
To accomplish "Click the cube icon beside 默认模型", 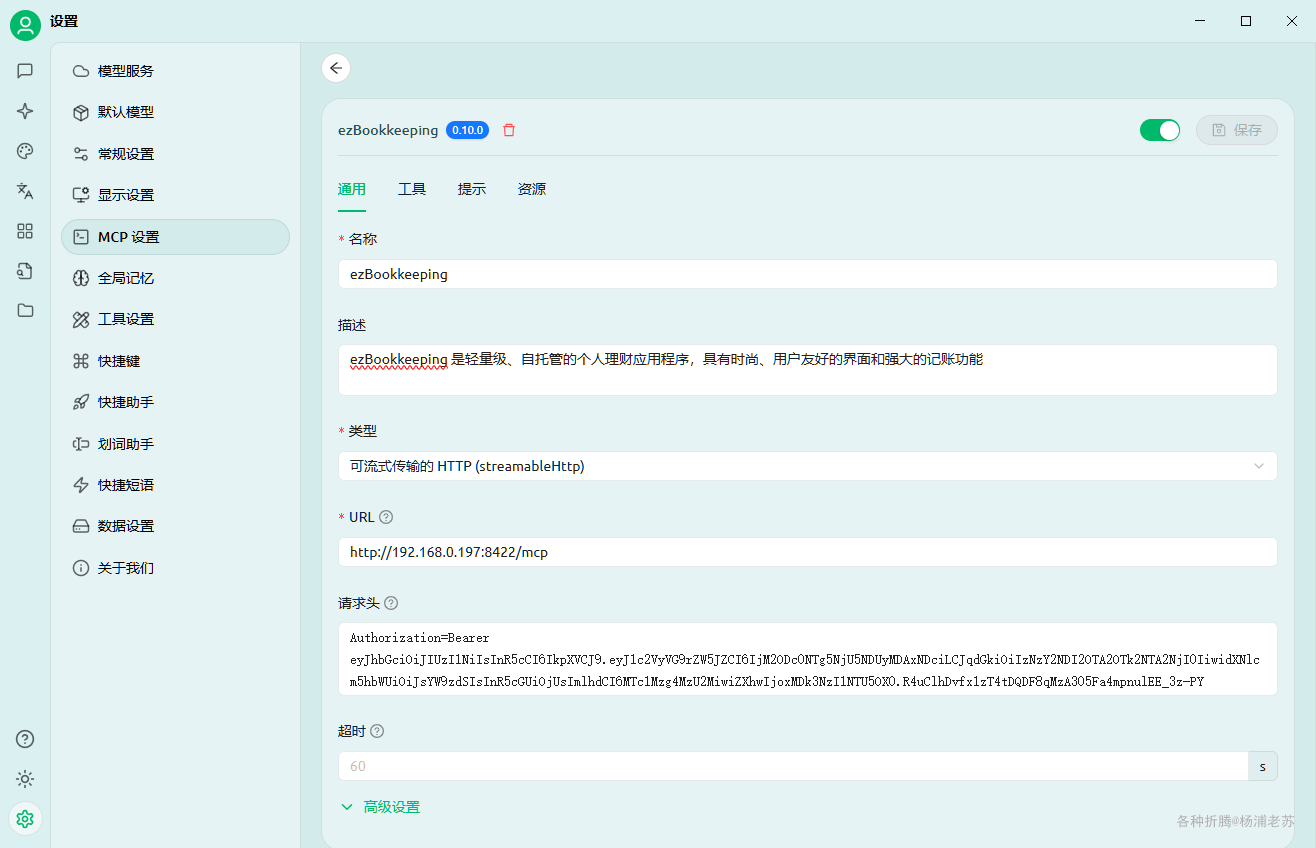I will coord(81,112).
